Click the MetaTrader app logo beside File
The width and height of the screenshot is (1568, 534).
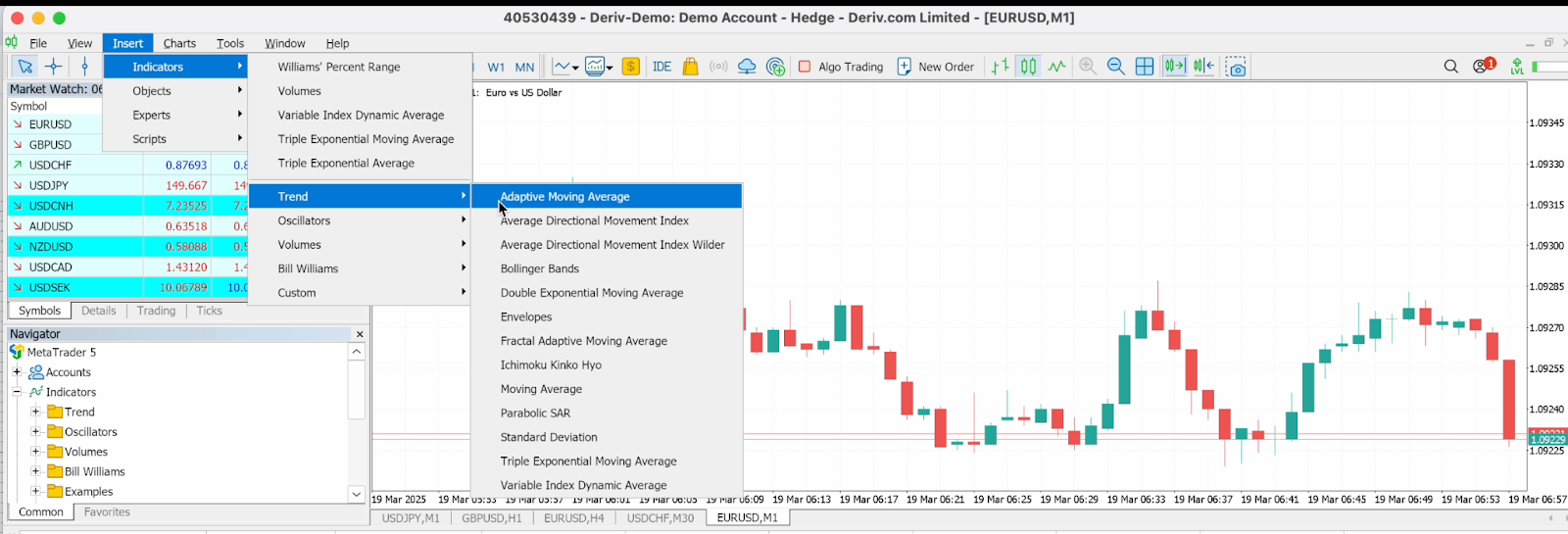12,42
